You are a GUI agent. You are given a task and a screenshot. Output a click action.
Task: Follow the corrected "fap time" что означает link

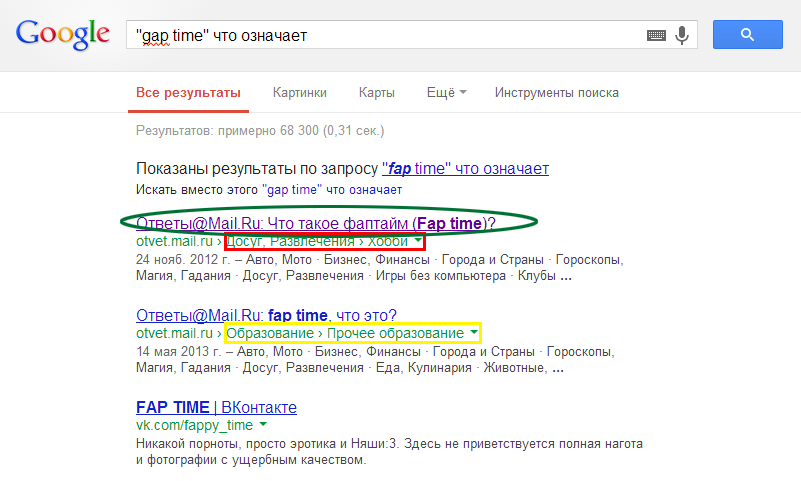pos(465,169)
